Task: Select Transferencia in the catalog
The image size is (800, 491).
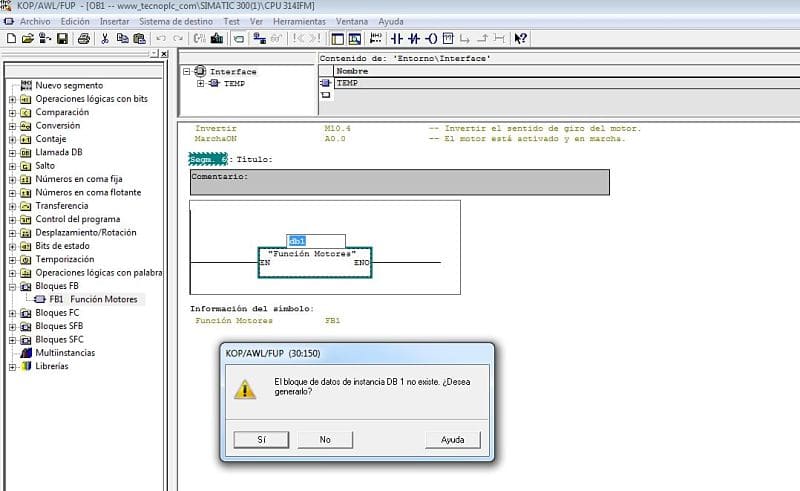Action: 62,206
